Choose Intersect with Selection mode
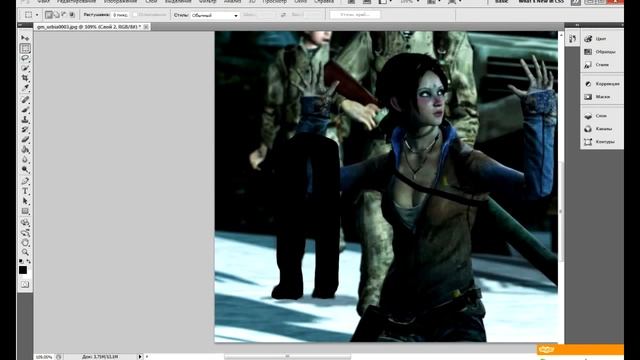Image resolution: width=640 pixels, height=360 pixels. [x=72, y=15]
